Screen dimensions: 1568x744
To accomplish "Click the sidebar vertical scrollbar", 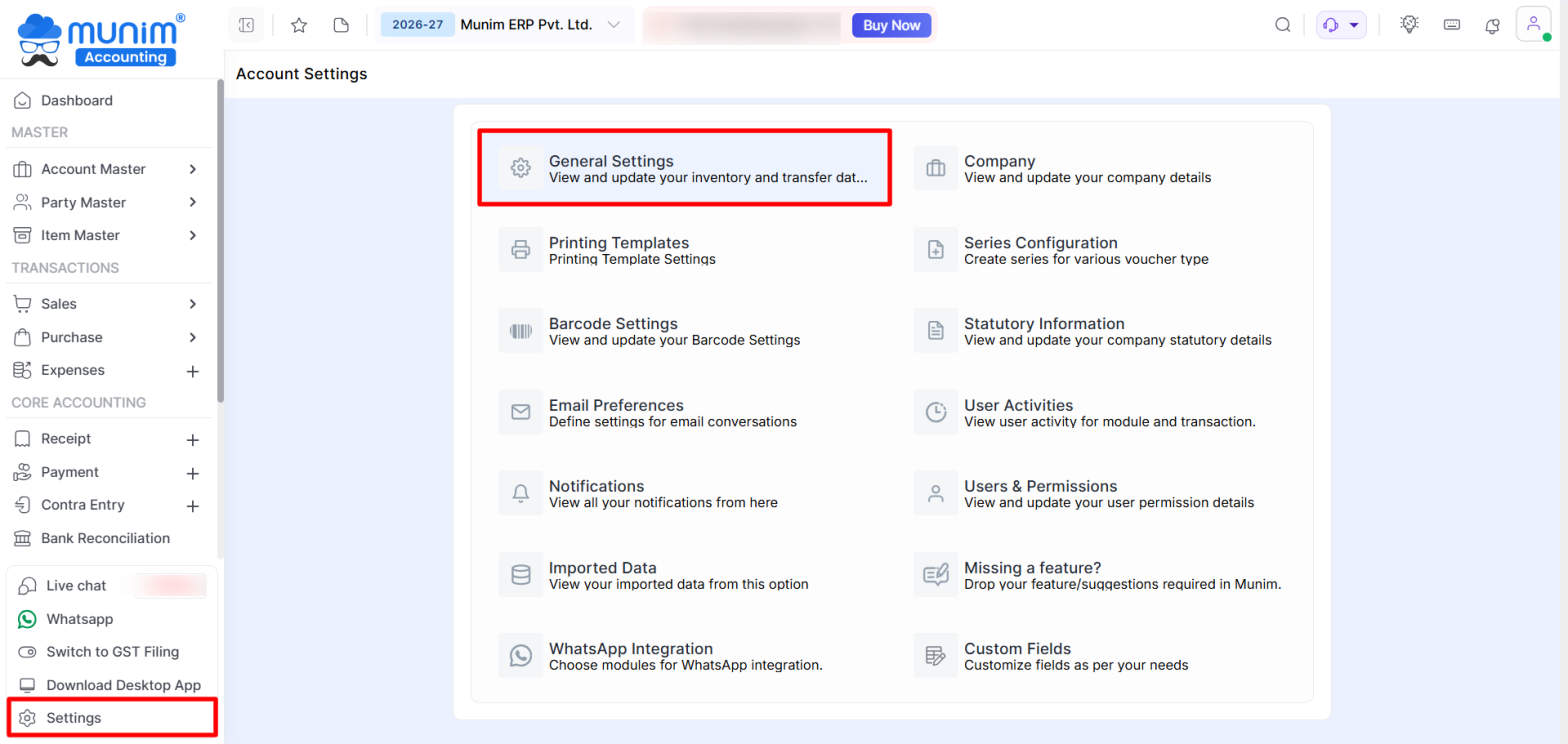I will point(220,240).
